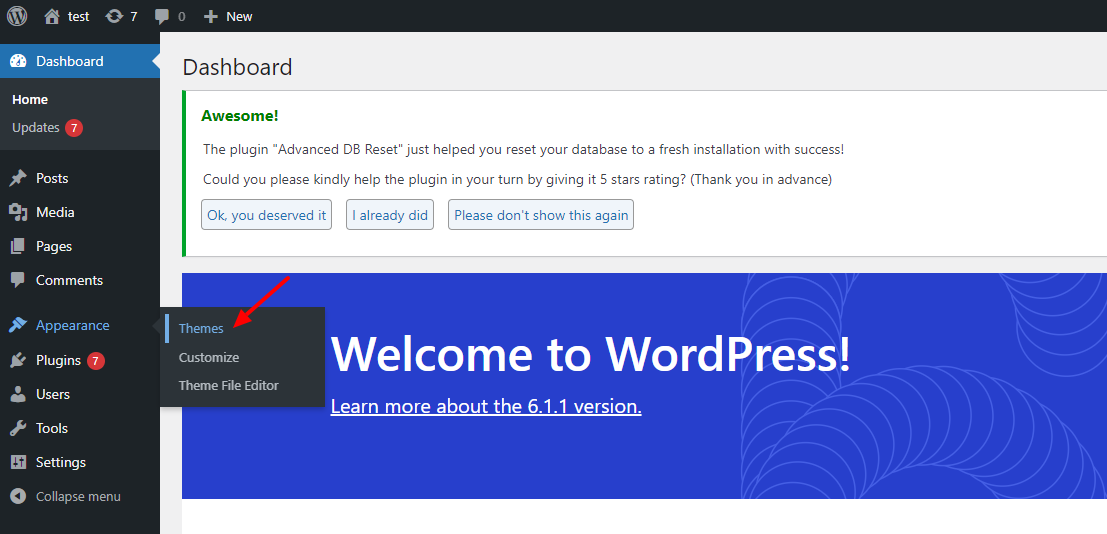This screenshot has height=534, width=1107.
Task: Click the updates refresh icon in admin bar
Action: [x=114, y=16]
